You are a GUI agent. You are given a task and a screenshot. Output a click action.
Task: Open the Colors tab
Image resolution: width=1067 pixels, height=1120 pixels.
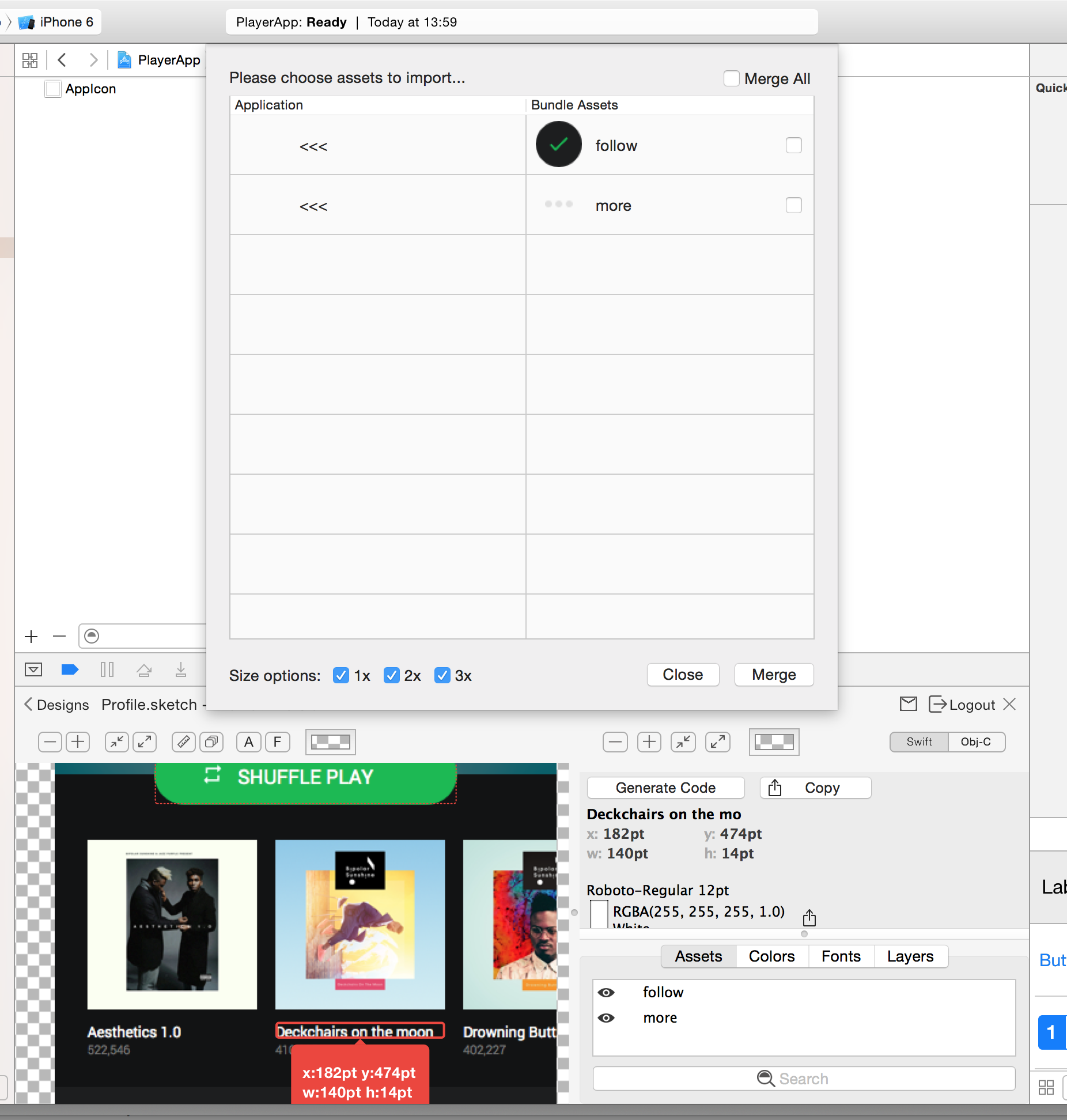771,956
